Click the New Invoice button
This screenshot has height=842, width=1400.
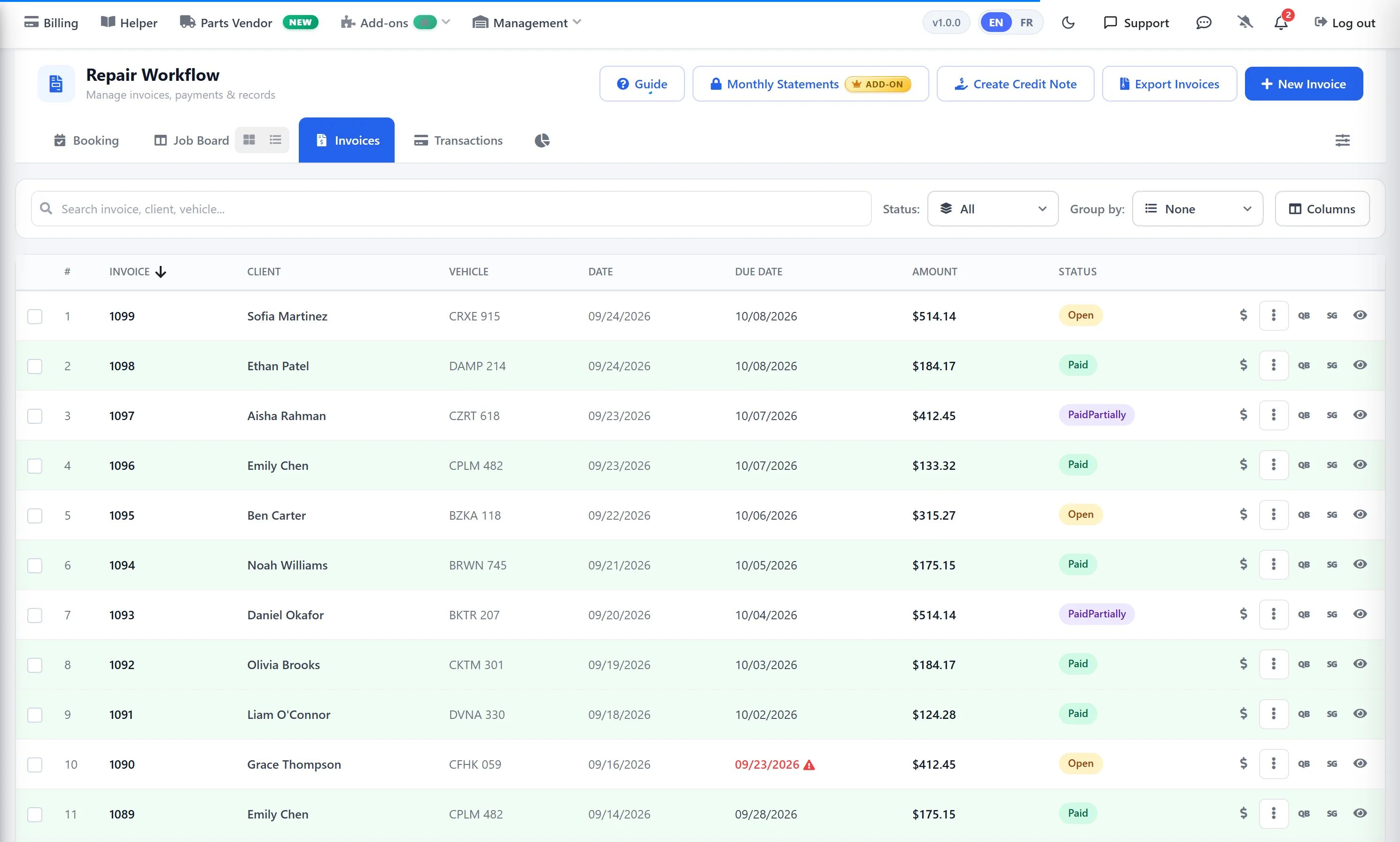pyautogui.click(x=1304, y=84)
